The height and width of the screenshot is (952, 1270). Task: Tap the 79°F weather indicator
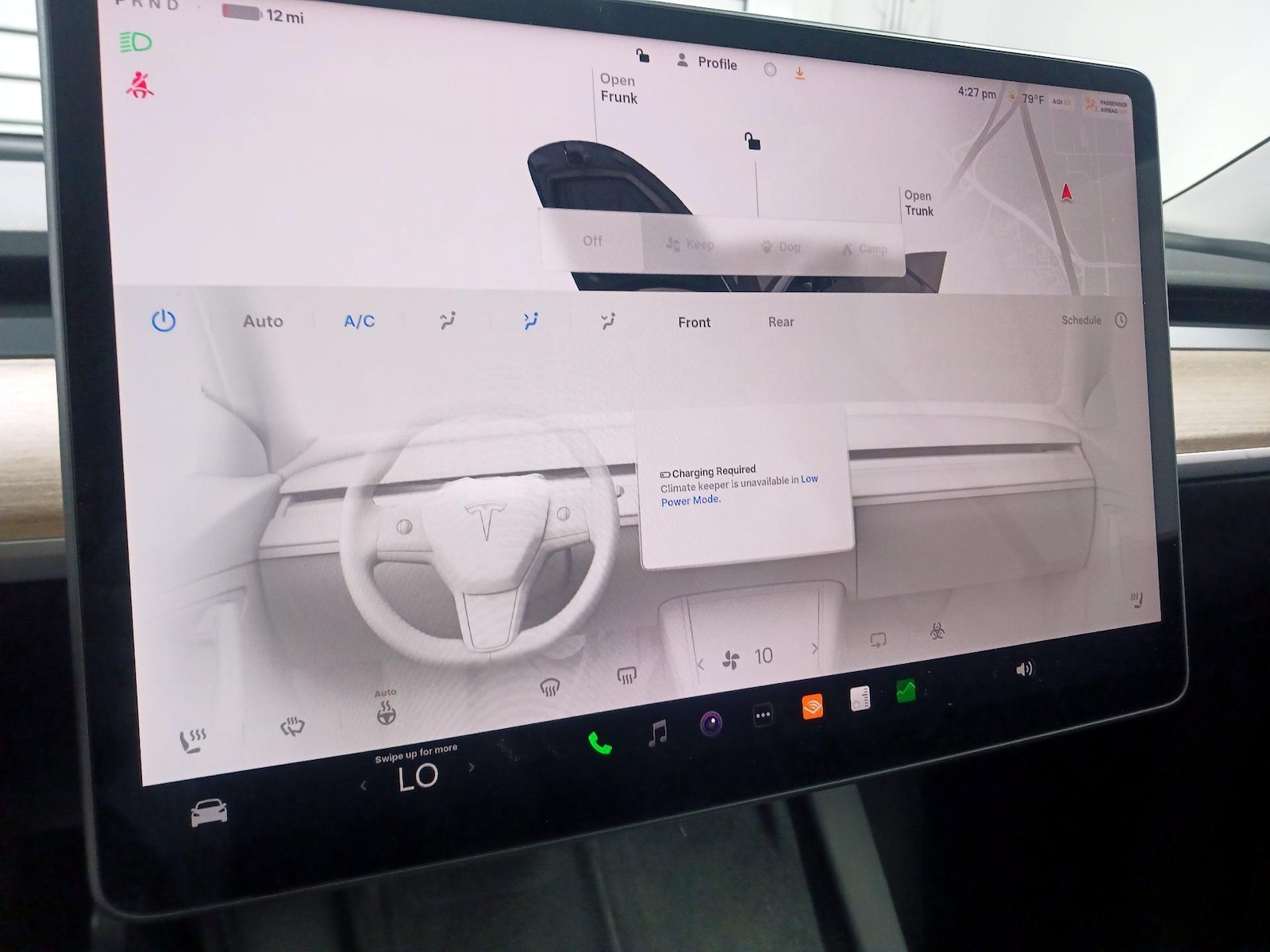[x=1026, y=98]
